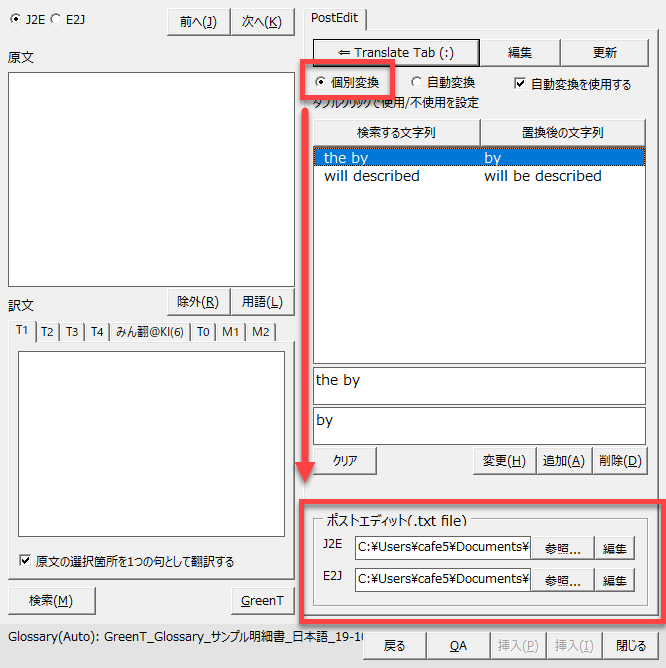Click 追加(A) to add entry
The height and width of the screenshot is (668, 666).
562,460
